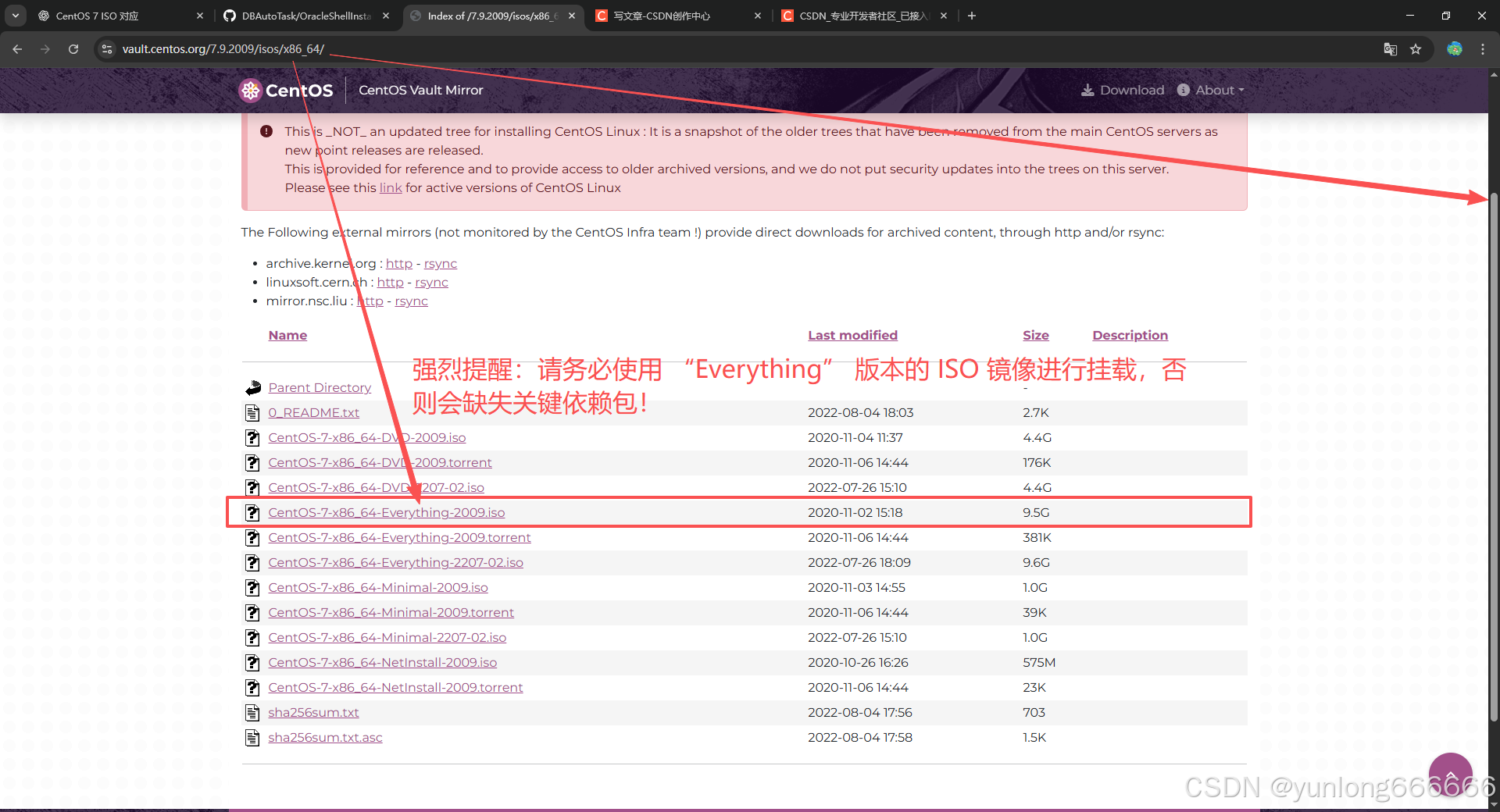This screenshot has width=1500, height=812.
Task: Sort the file list by Last modified
Action: 852,335
